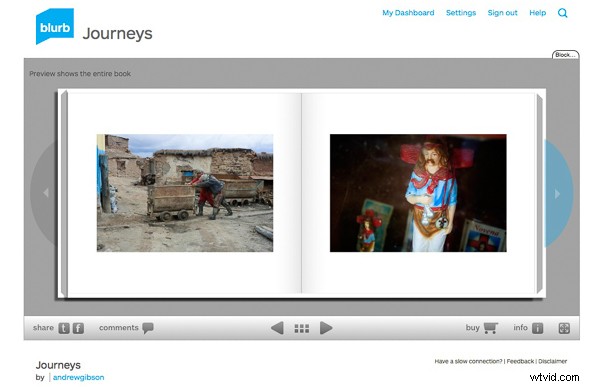
Task: Share on Twitter icon
Action: [x=64, y=328]
